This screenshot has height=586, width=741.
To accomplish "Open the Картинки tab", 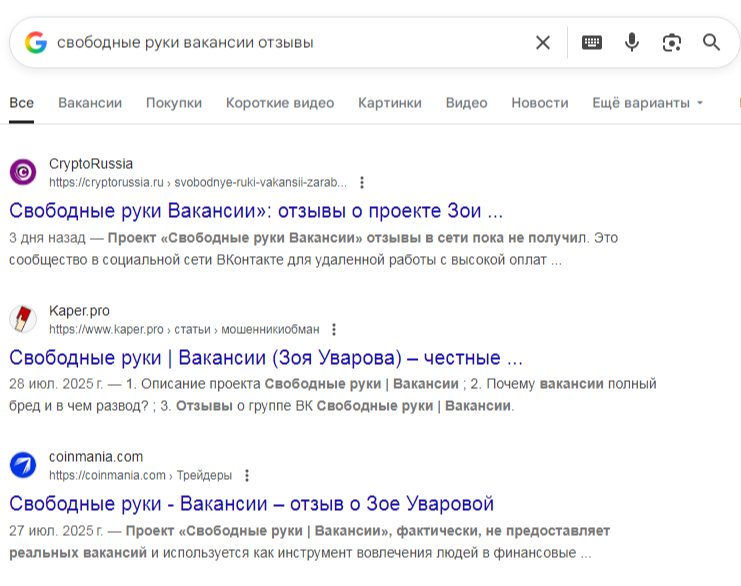I will pos(390,103).
